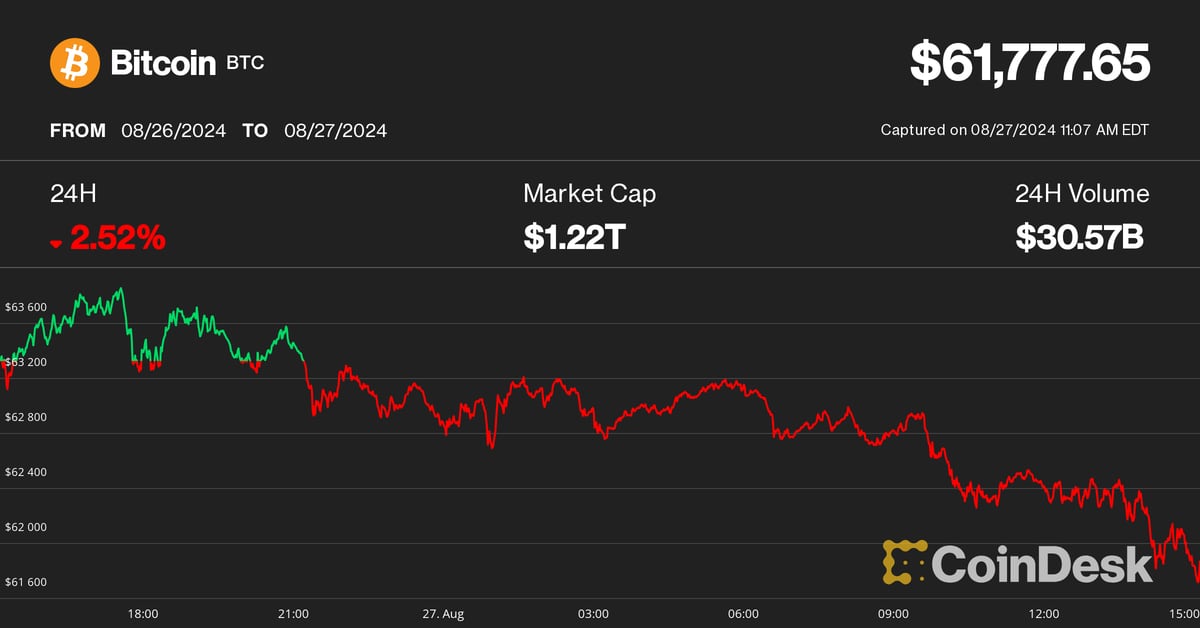Click the 12:00 time axis label
Image resolution: width=1200 pixels, height=628 pixels.
tap(1043, 612)
